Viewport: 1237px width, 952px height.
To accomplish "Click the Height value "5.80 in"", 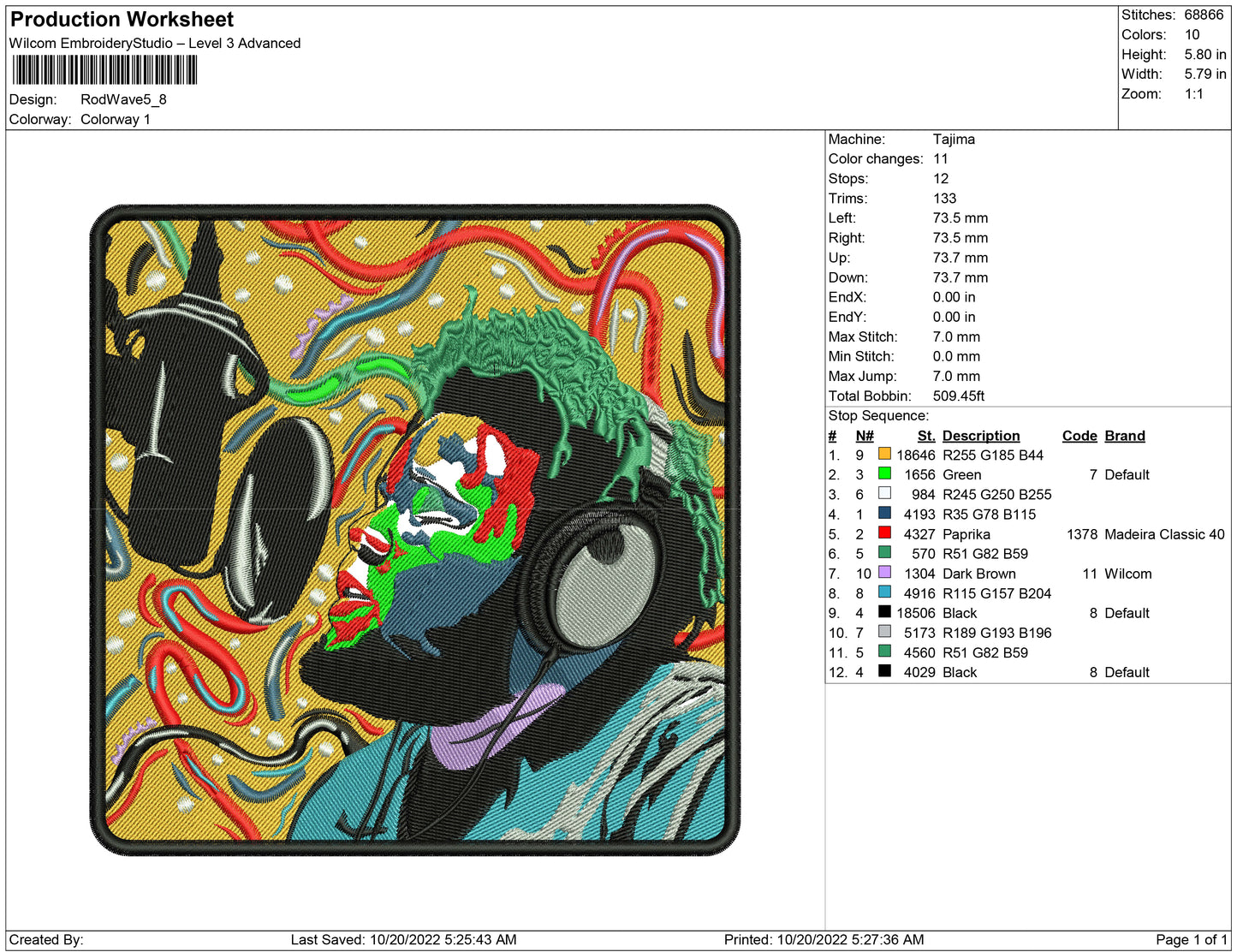I will tap(1205, 55).
